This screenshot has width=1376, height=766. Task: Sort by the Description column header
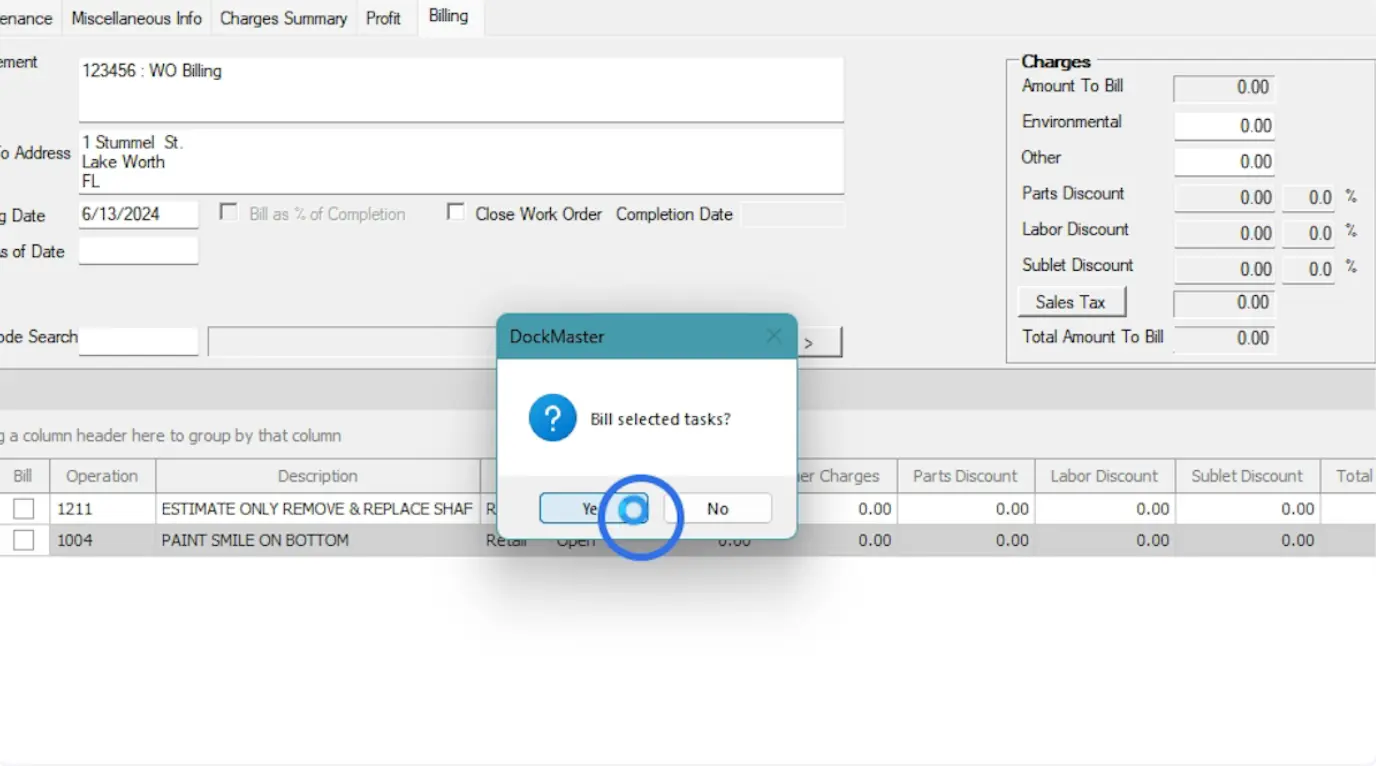tap(317, 476)
